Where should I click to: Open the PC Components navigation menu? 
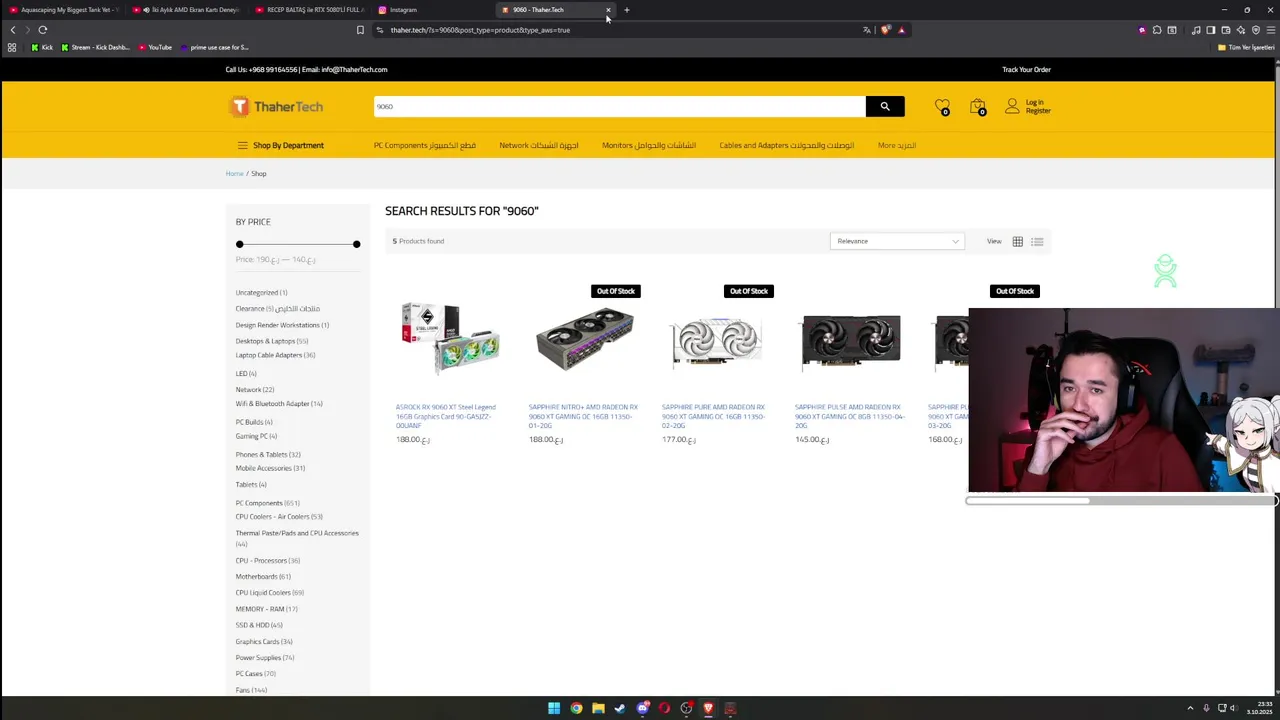(x=425, y=145)
